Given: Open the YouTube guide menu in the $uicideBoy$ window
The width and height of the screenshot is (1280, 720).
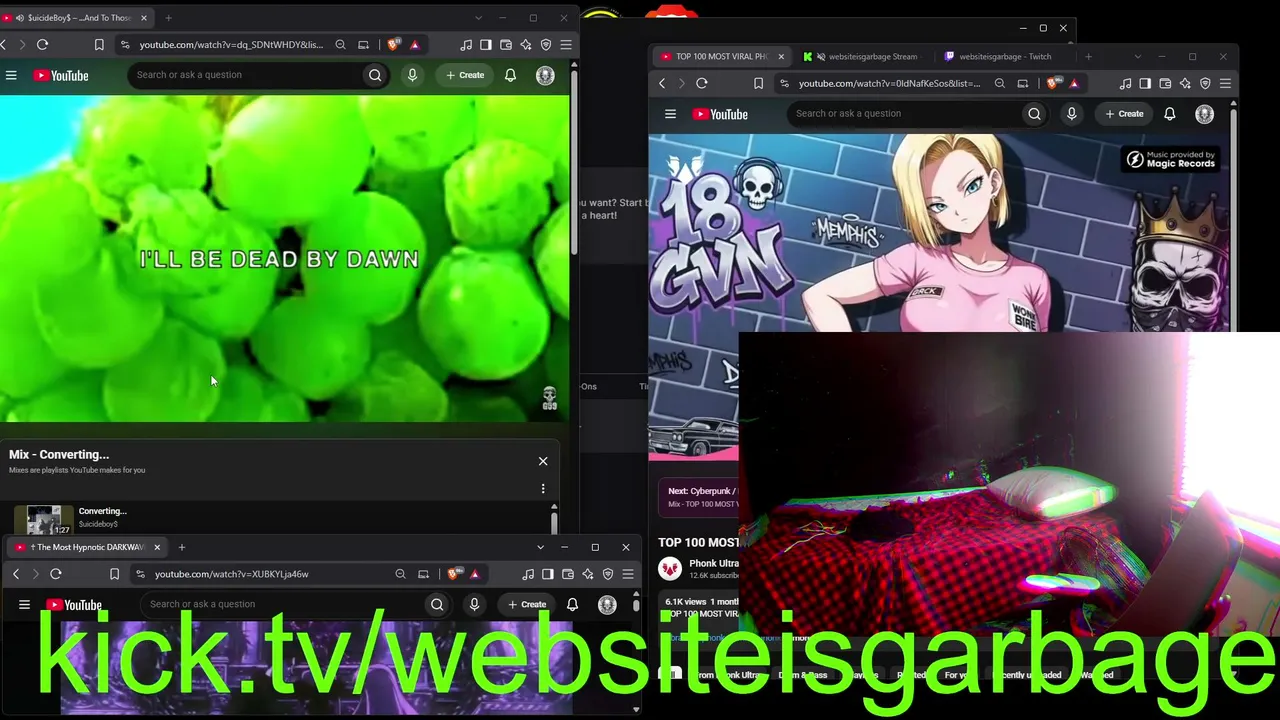Looking at the screenshot, I should click(x=10, y=75).
